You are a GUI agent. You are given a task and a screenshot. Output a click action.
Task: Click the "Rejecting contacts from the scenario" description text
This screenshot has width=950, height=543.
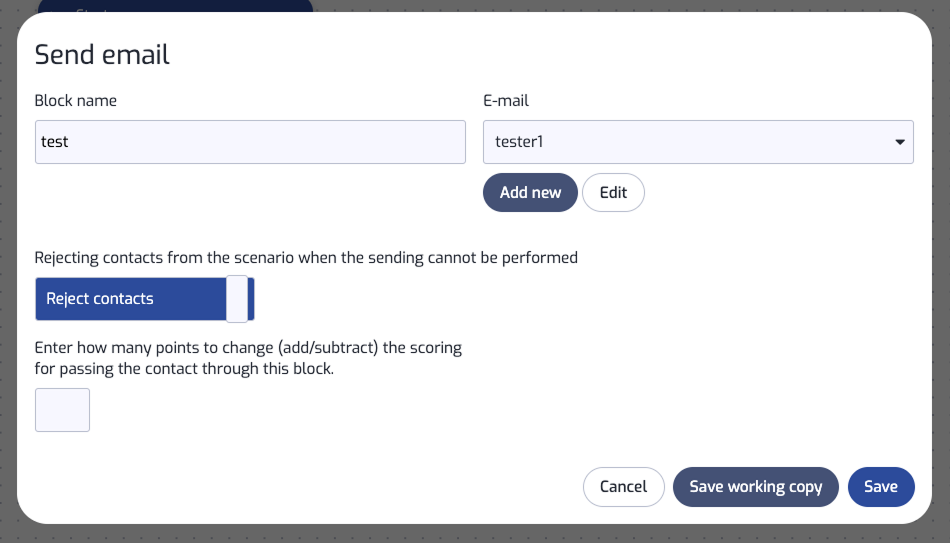click(306, 257)
